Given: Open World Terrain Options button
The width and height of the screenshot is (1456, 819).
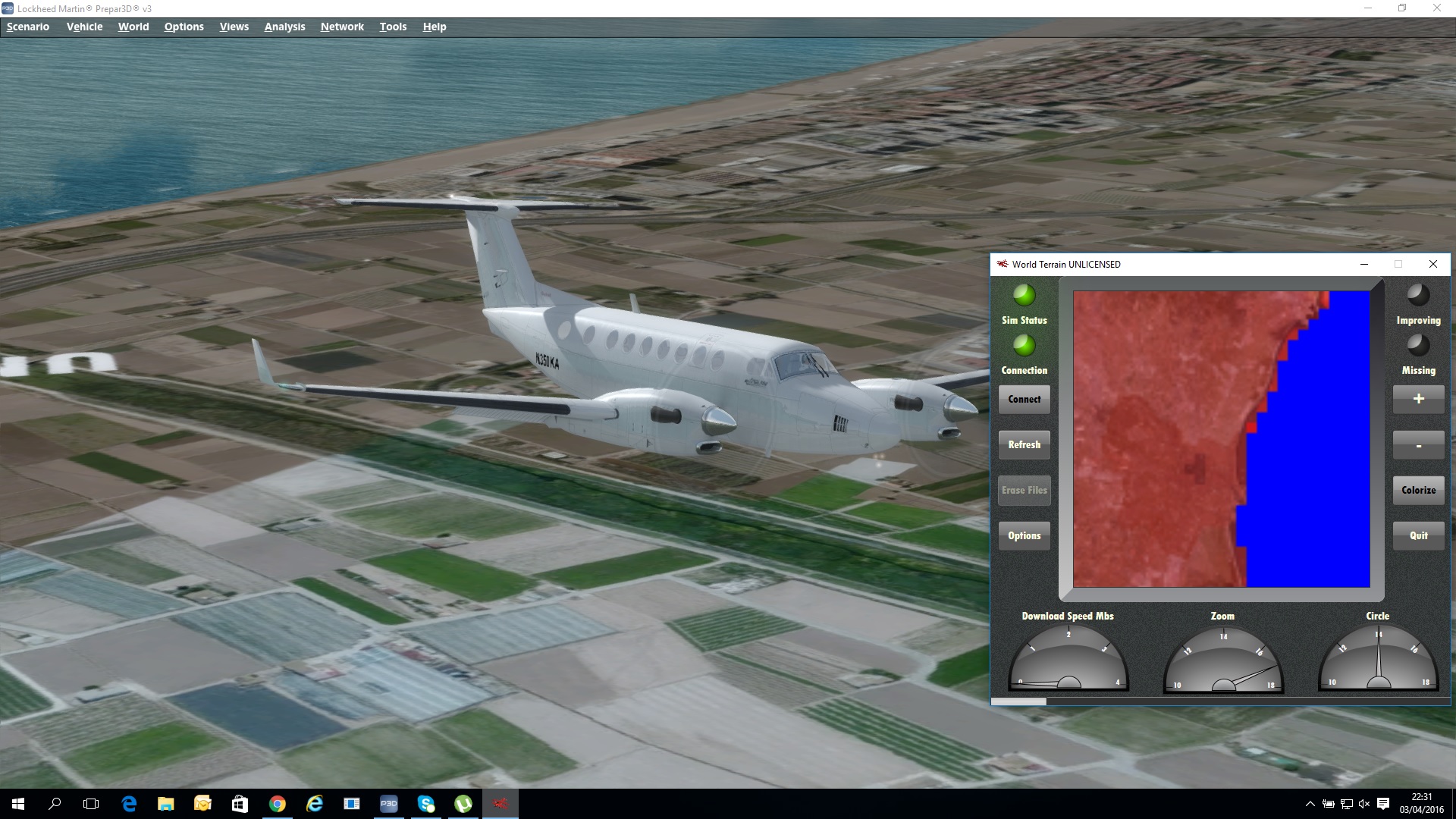Looking at the screenshot, I should (1025, 536).
